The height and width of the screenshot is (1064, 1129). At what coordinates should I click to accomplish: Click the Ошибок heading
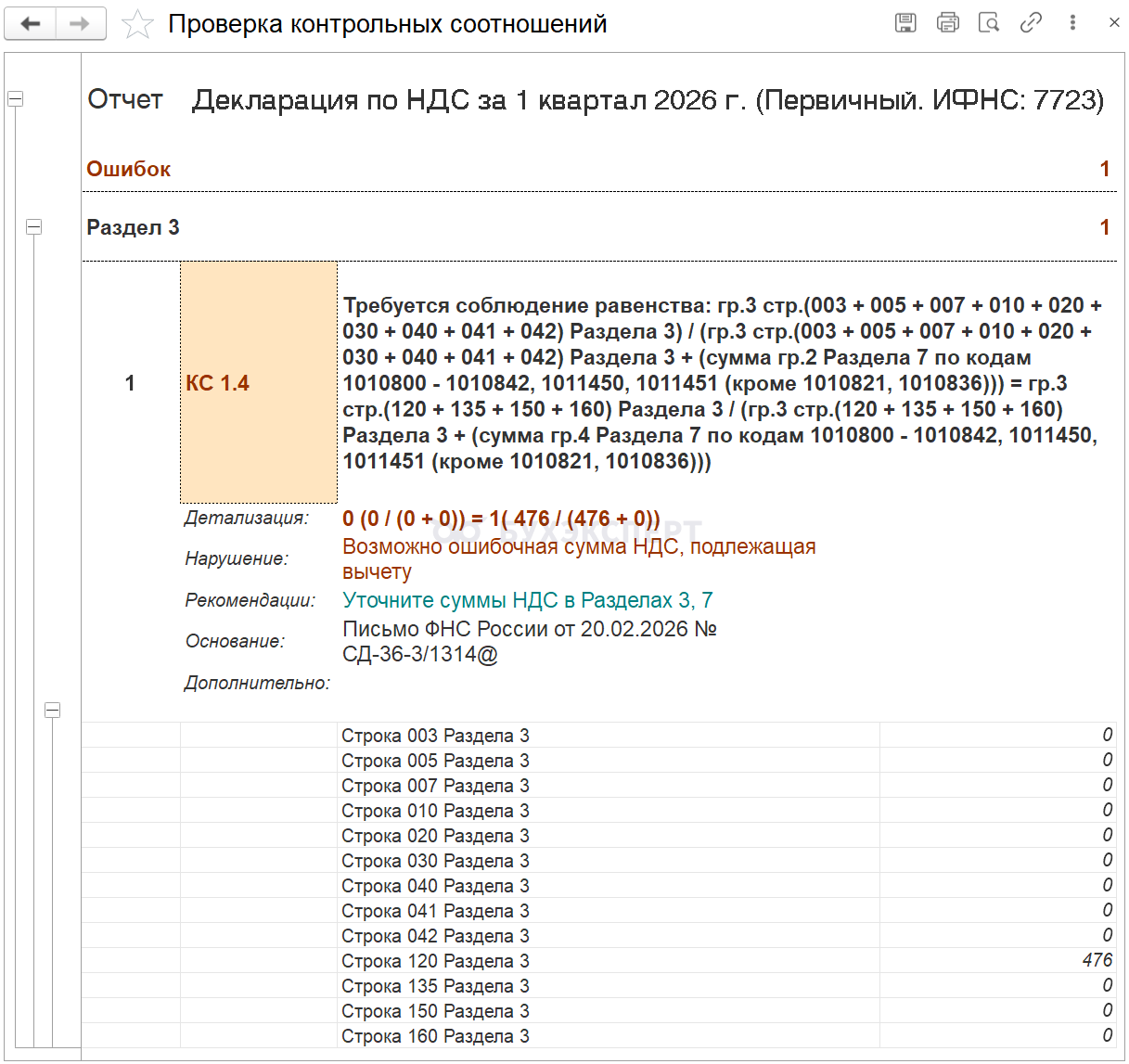(x=129, y=169)
